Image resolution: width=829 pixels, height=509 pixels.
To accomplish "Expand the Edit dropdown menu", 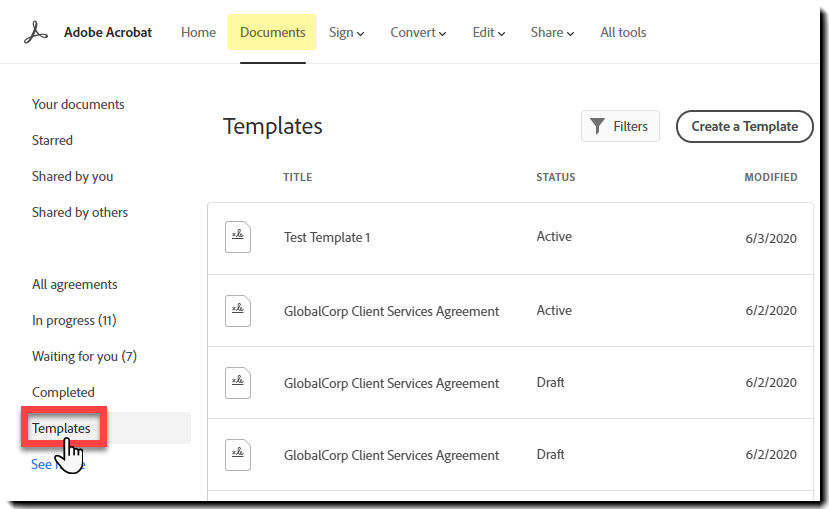I will point(488,32).
